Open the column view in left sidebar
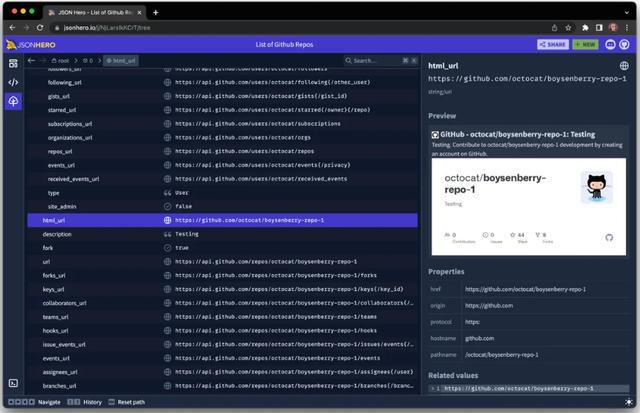640x413 pixels. 13,63
